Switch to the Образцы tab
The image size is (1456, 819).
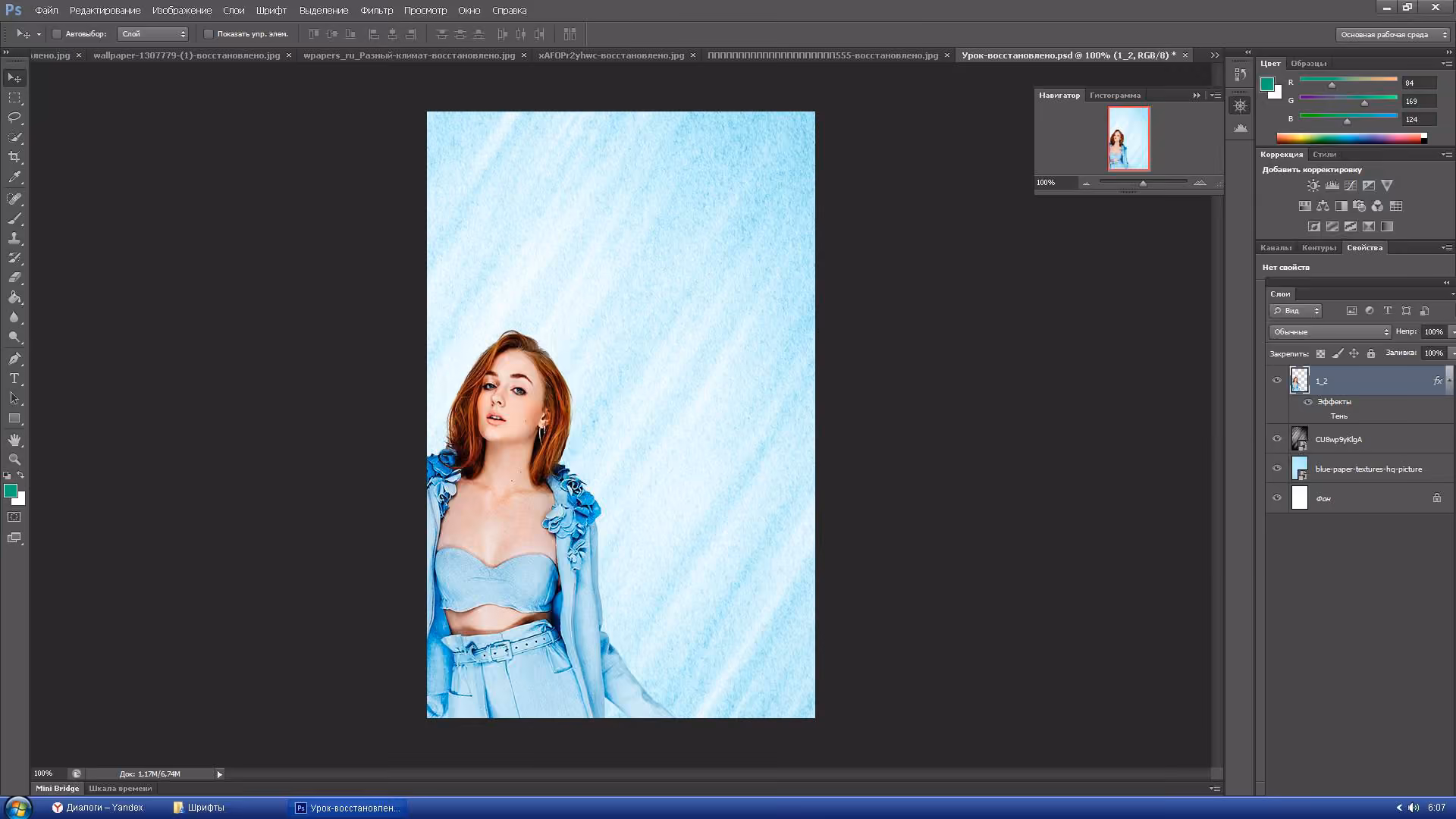click(1309, 64)
